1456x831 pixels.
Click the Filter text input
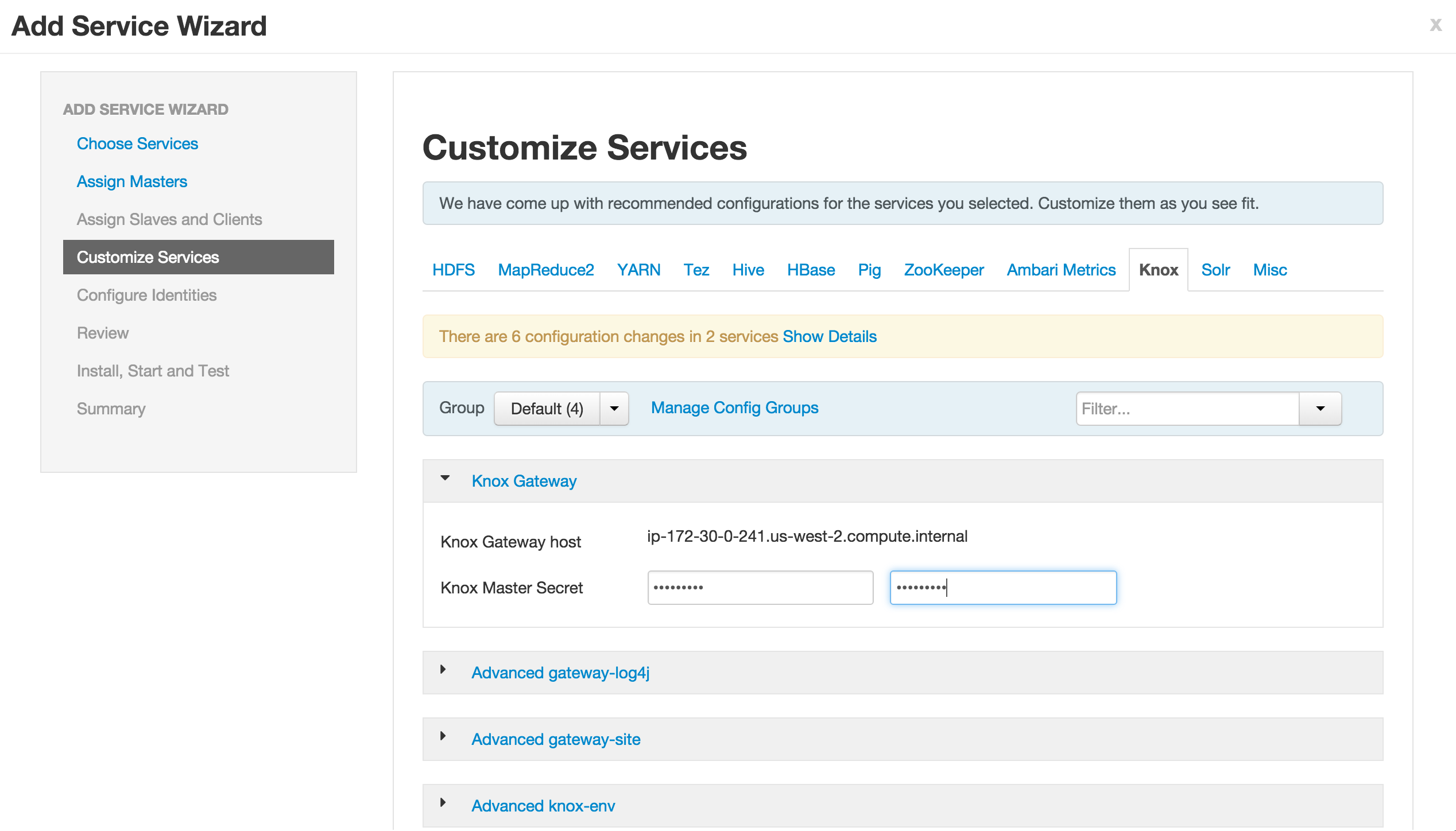[x=1186, y=409]
